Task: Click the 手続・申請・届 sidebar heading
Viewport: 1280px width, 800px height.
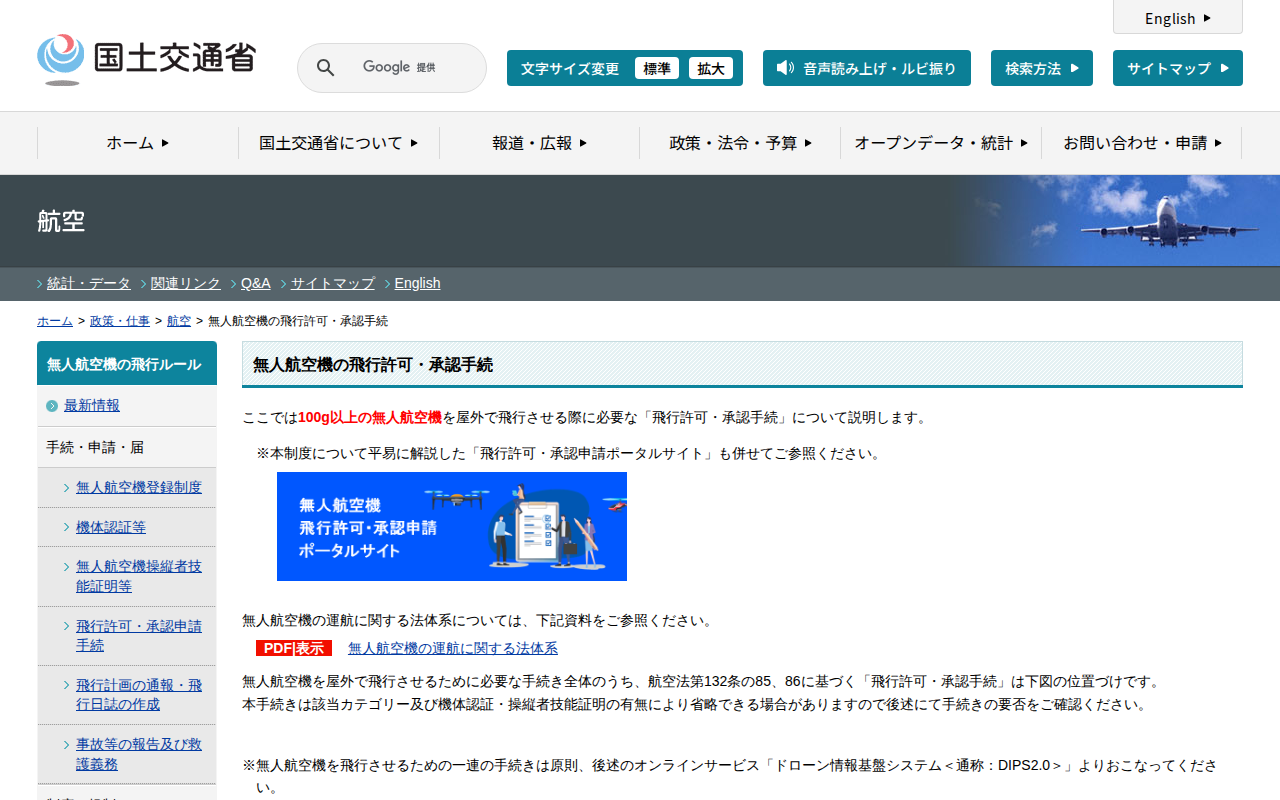Action: click(x=95, y=447)
